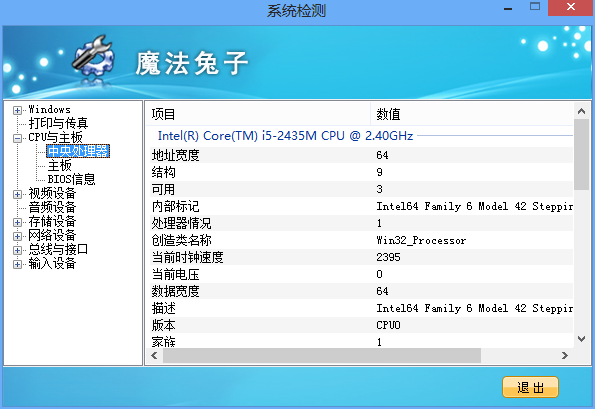Image resolution: width=595 pixels, height=409 pixels.
Task: Click the horizontal scrollbar right arrow
Action: click(565, 356)
